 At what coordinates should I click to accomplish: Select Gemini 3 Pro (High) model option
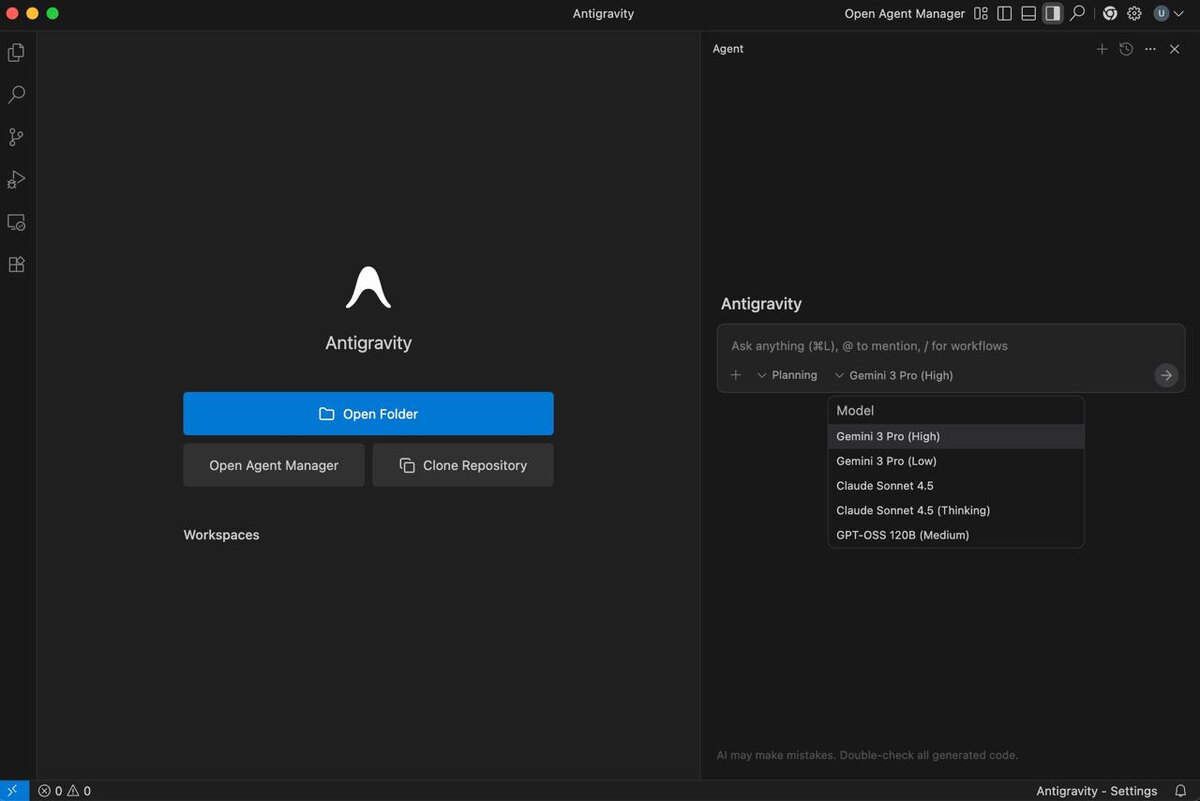[956, 436]
